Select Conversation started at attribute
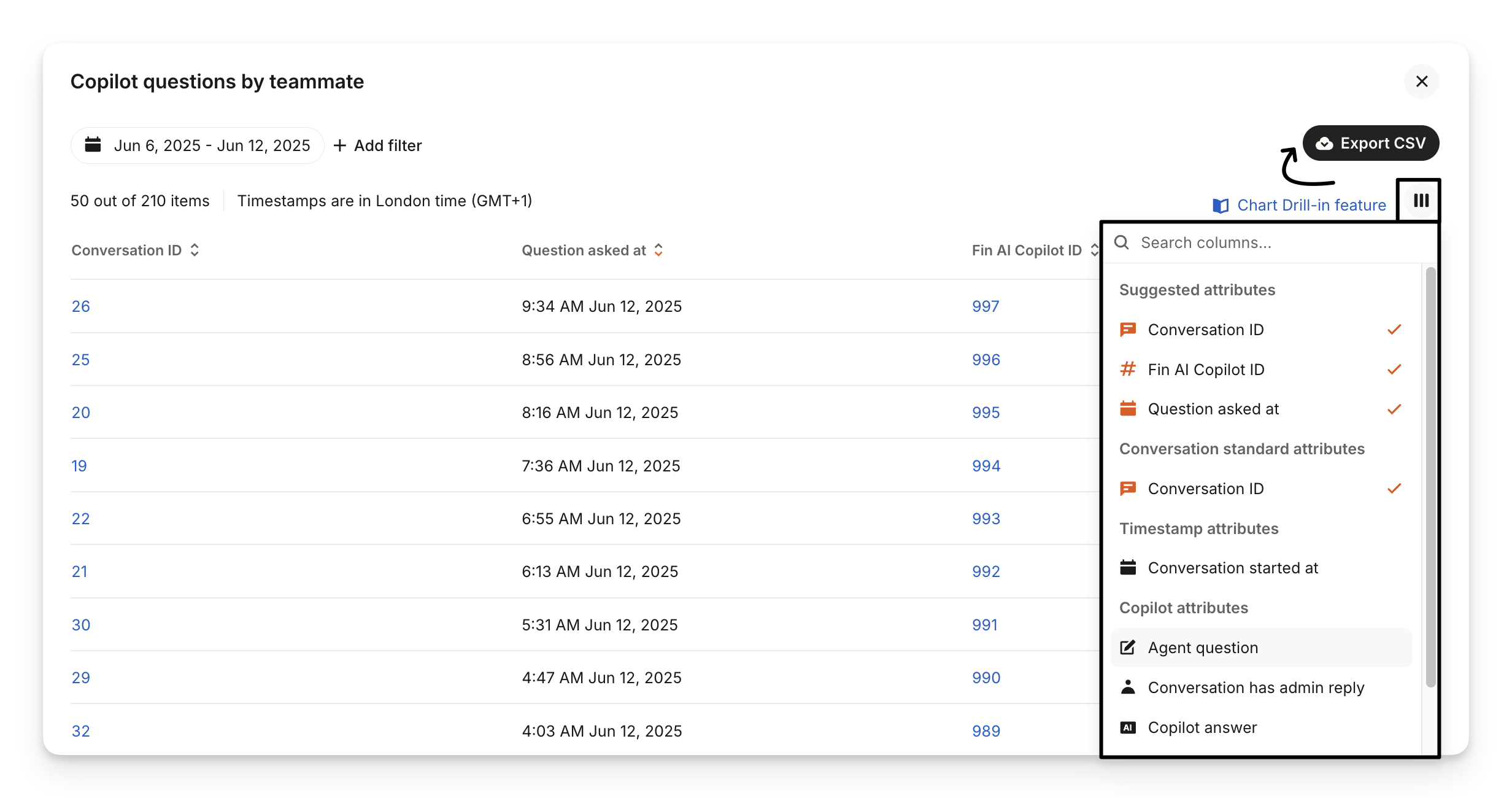1512x798 pixels. point(1233,568)
